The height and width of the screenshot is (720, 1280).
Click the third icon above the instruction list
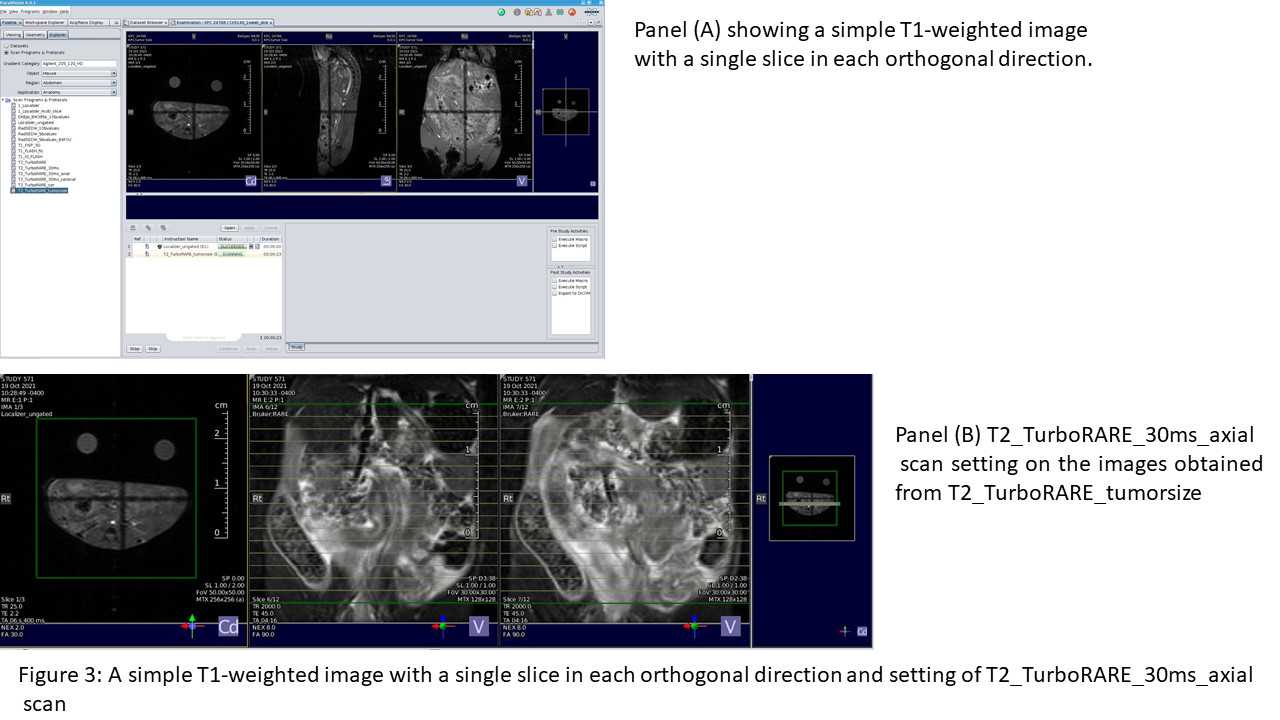pyautogui.click(x=163, y=228)
